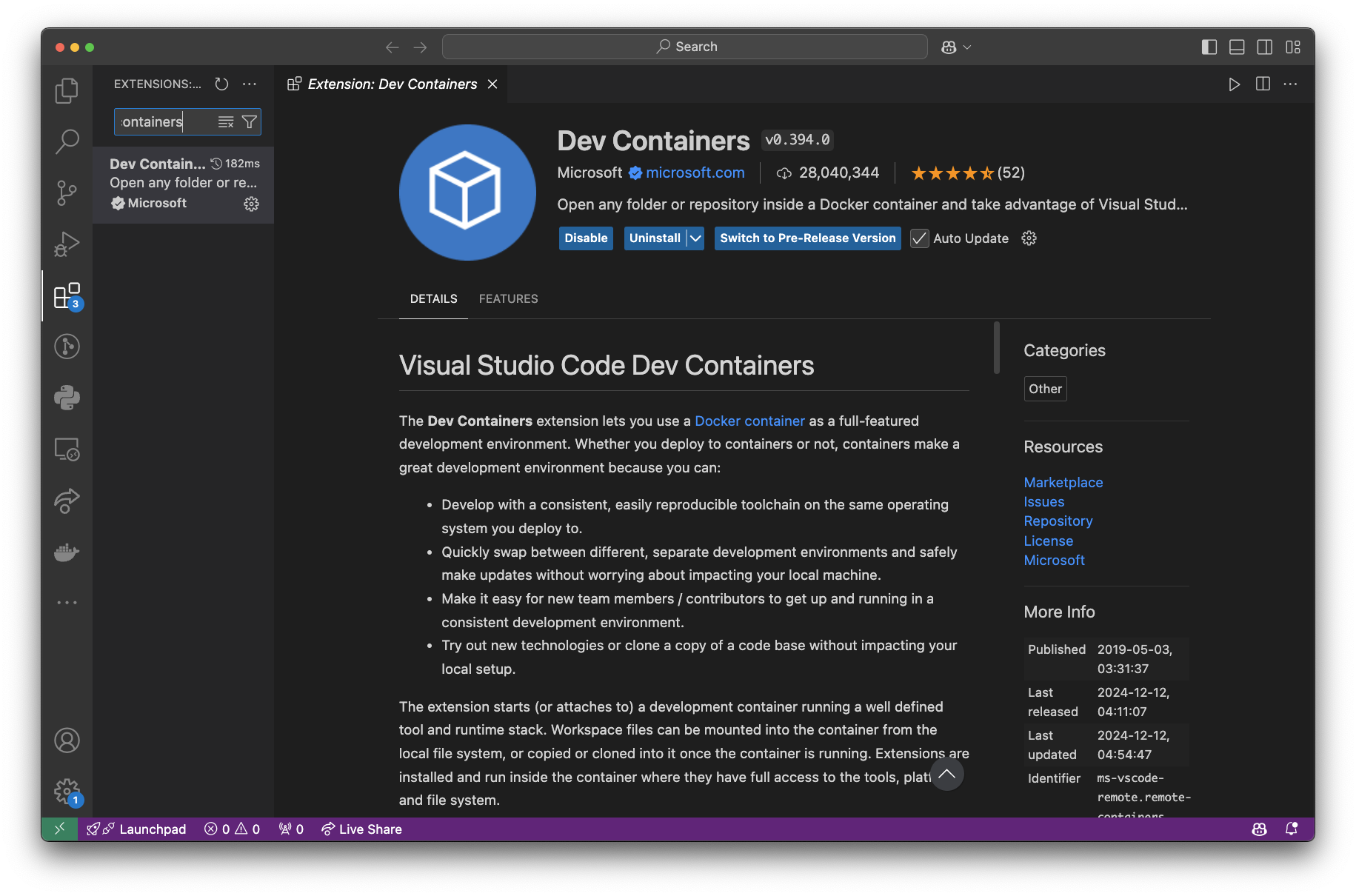Open Extensions views and more actions menu

pos(250,84)
